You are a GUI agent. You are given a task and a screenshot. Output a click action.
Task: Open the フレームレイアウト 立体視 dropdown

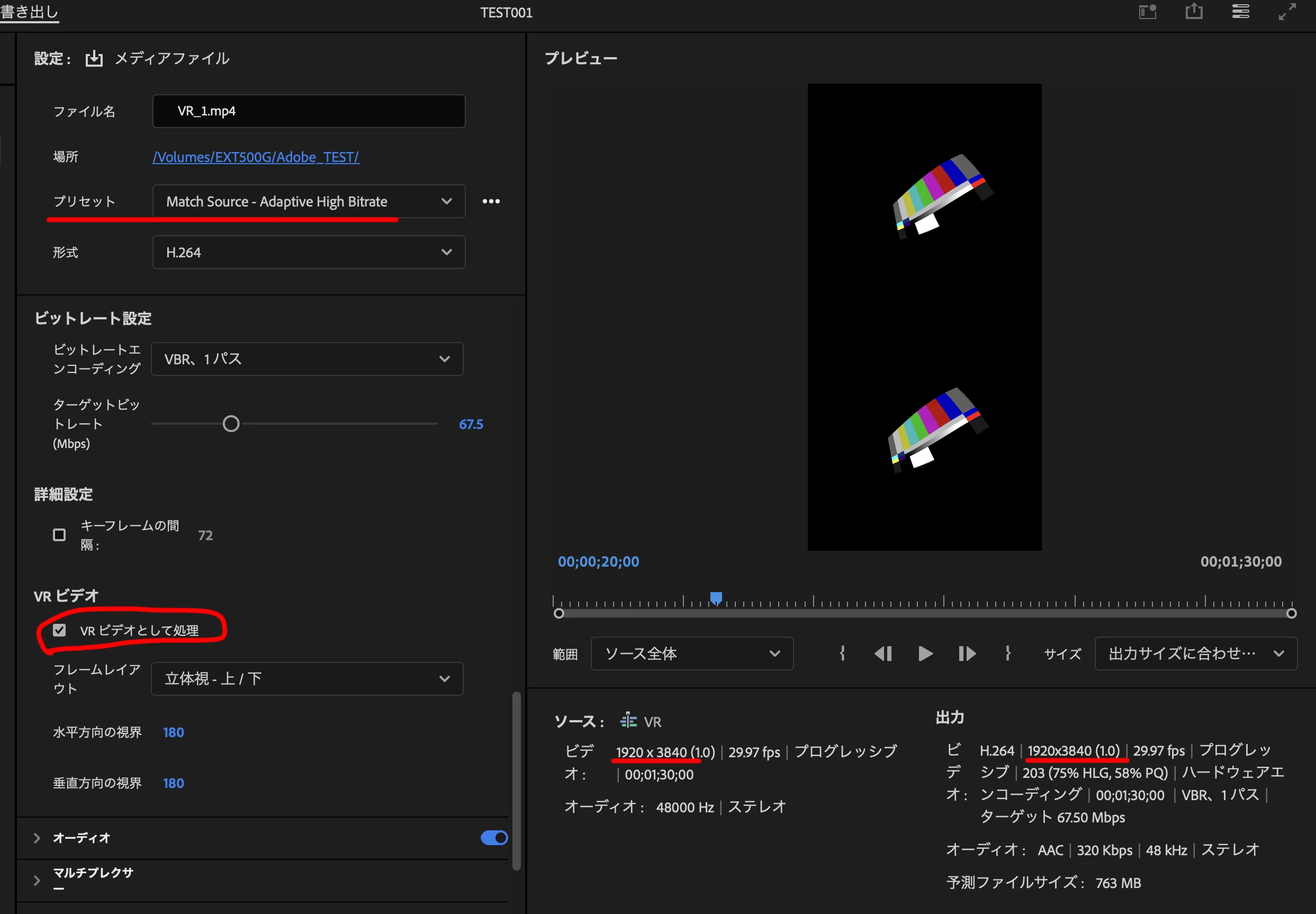click(307, 679)
